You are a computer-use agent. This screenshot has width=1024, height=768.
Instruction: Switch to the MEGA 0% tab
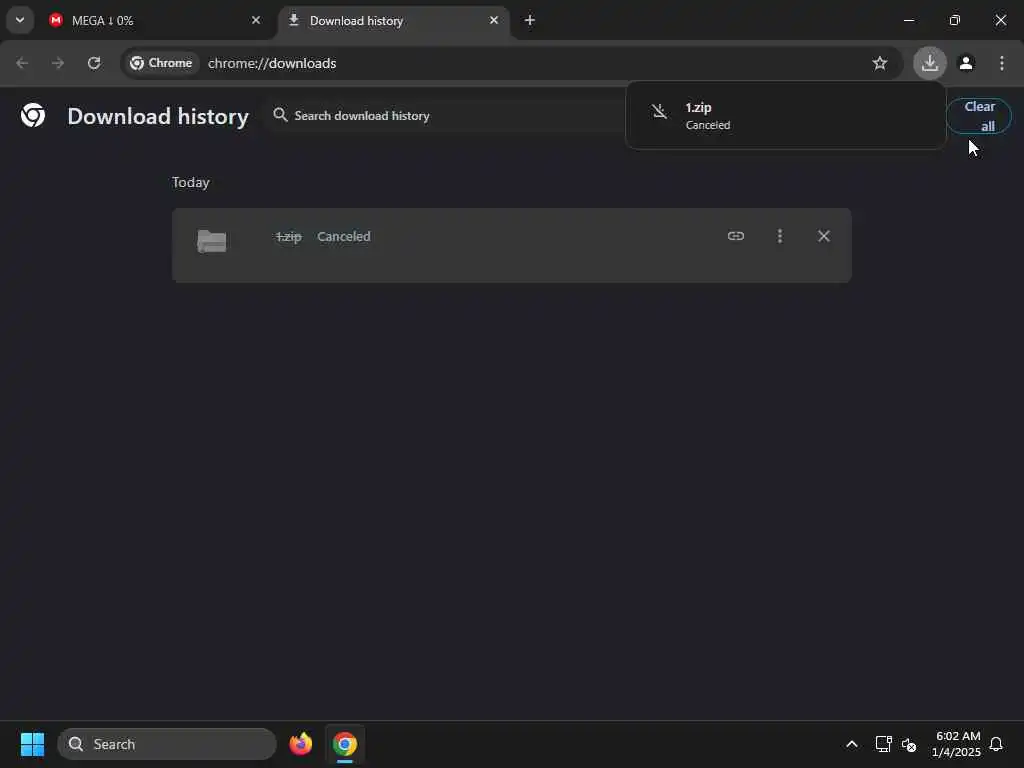pyautogui.click(x=156, y=20)
